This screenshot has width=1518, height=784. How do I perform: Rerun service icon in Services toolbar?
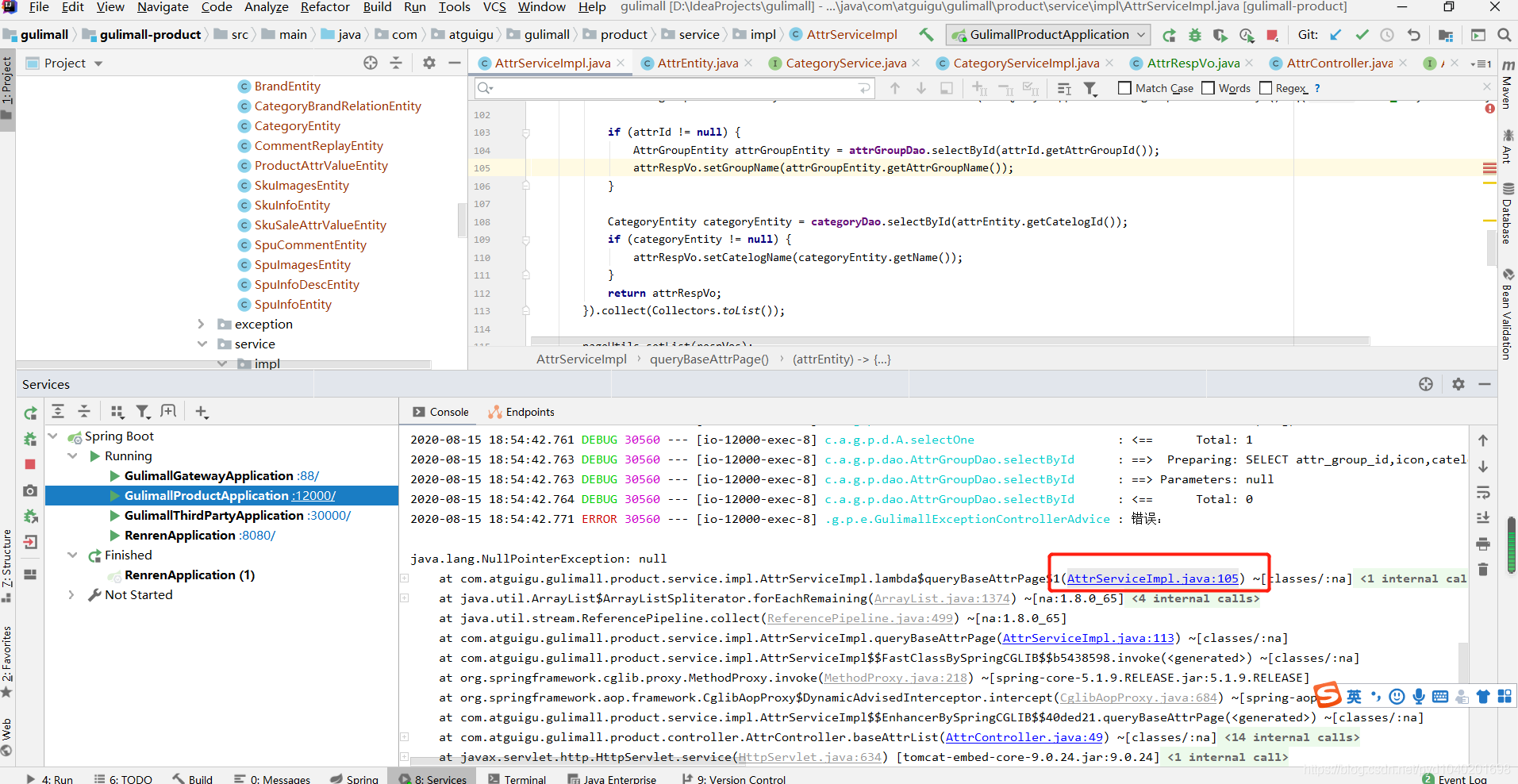(x=30, y=413)
